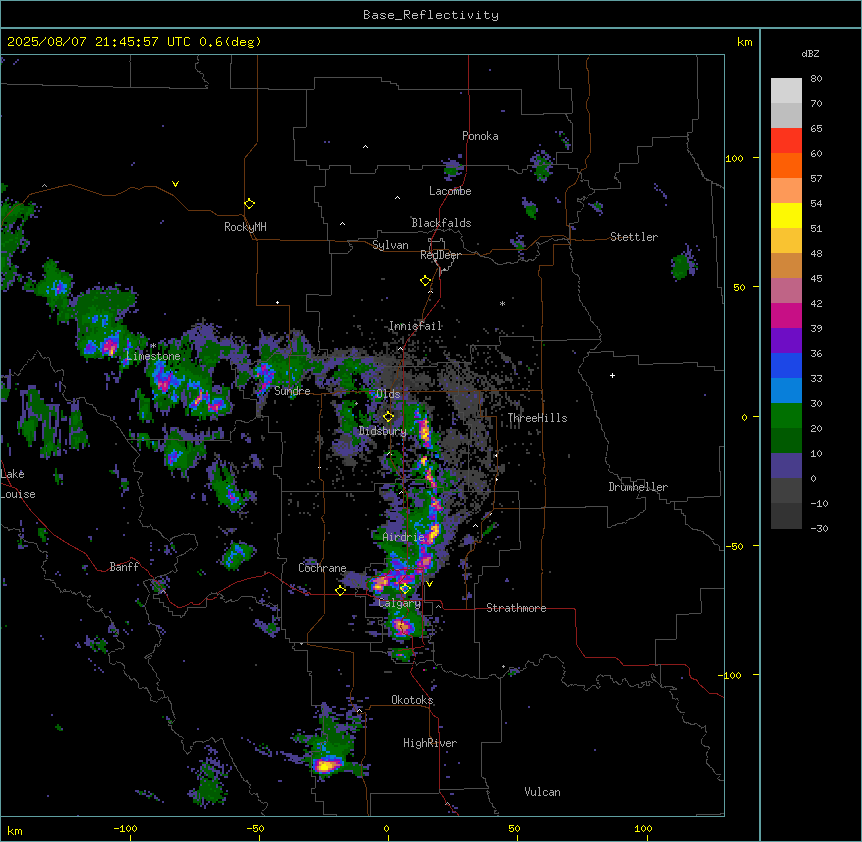Click the Strathmore label
862x842 pixels.
click(x=516, y=608)
